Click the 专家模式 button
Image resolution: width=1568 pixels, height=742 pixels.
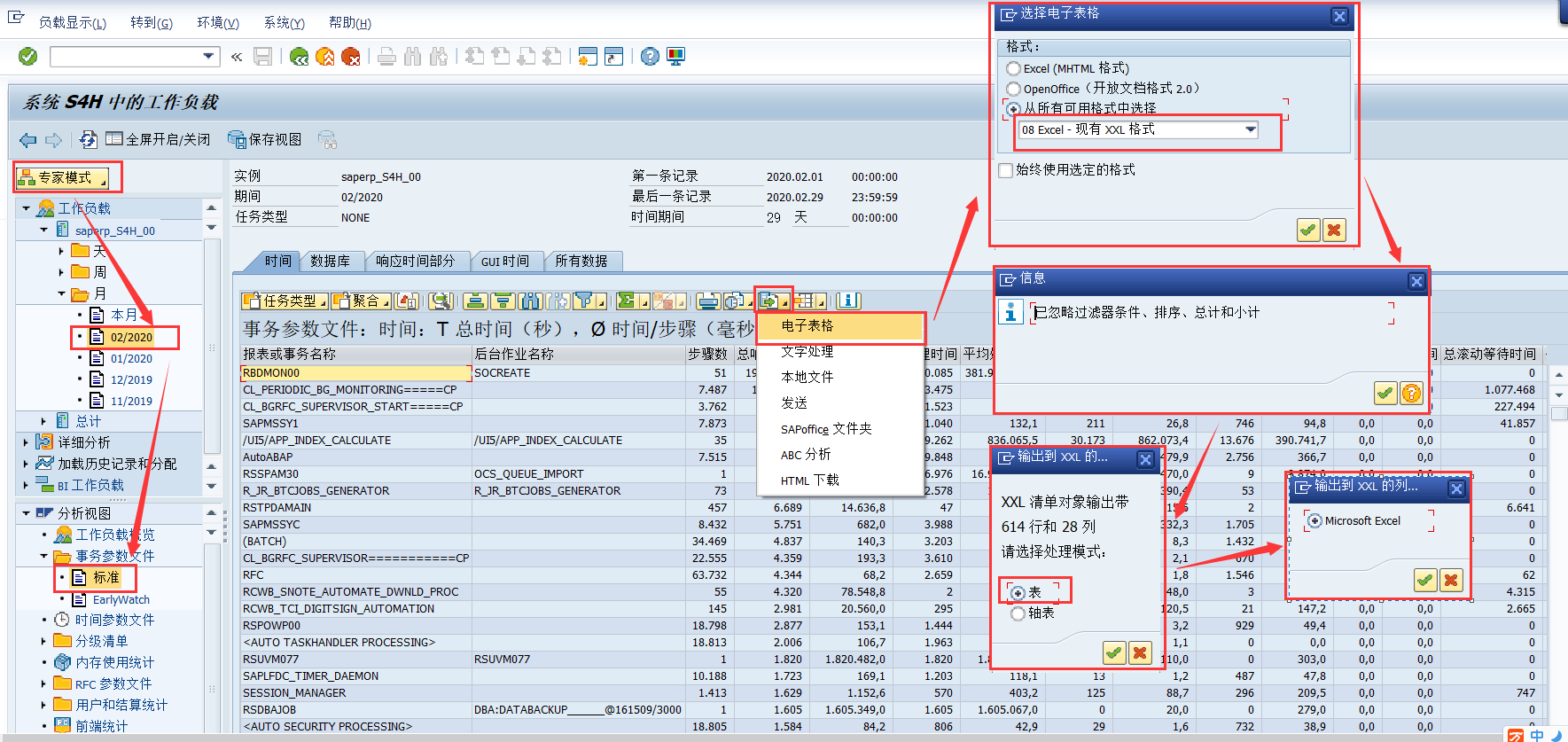[64, 178]
